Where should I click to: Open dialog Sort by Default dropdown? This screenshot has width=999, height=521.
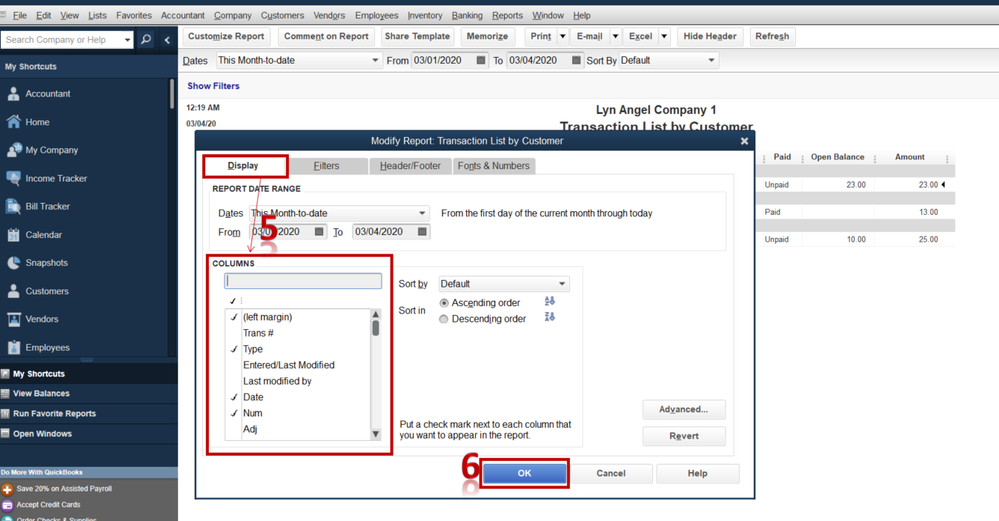562,284
